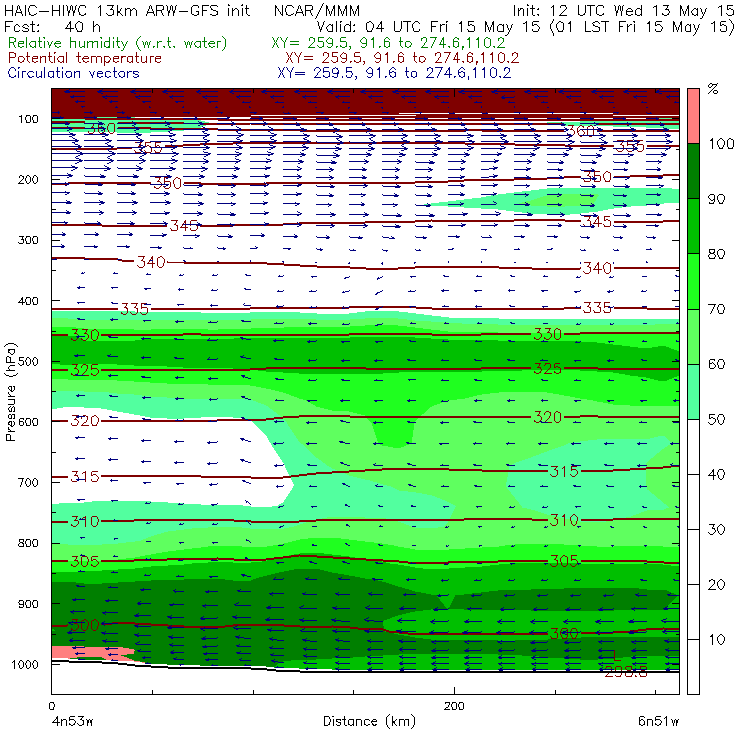Click the 70-80% bright green color bar segment
This screenshot has height=740, width=740.
pos(693,281)
